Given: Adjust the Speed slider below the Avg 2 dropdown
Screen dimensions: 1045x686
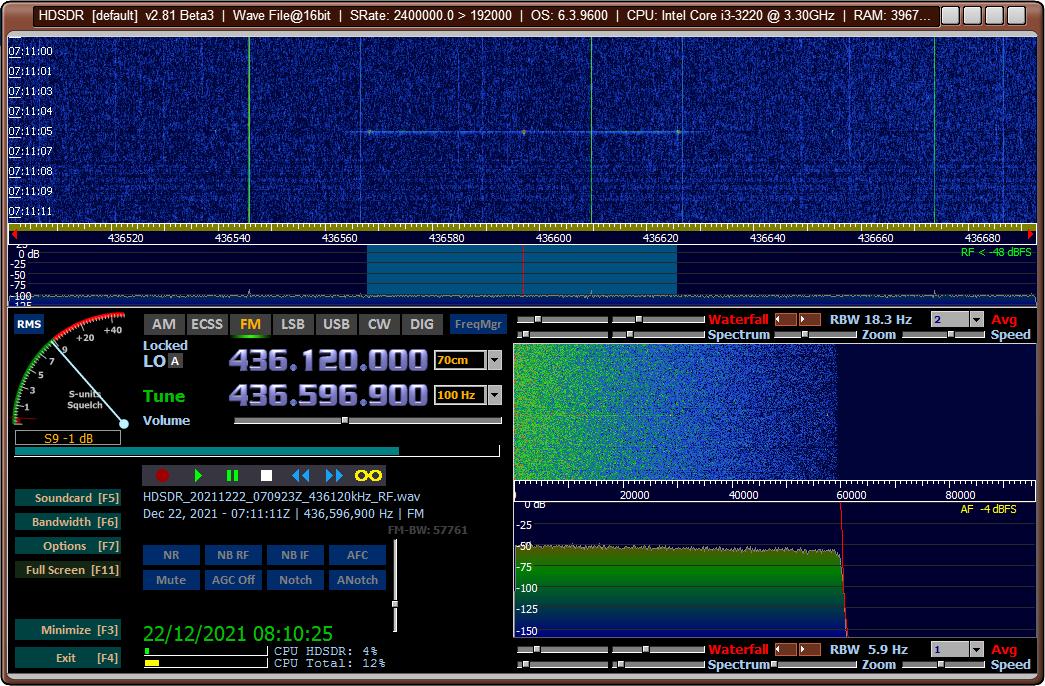Looking at the screenshot, I should coord(945,335).
